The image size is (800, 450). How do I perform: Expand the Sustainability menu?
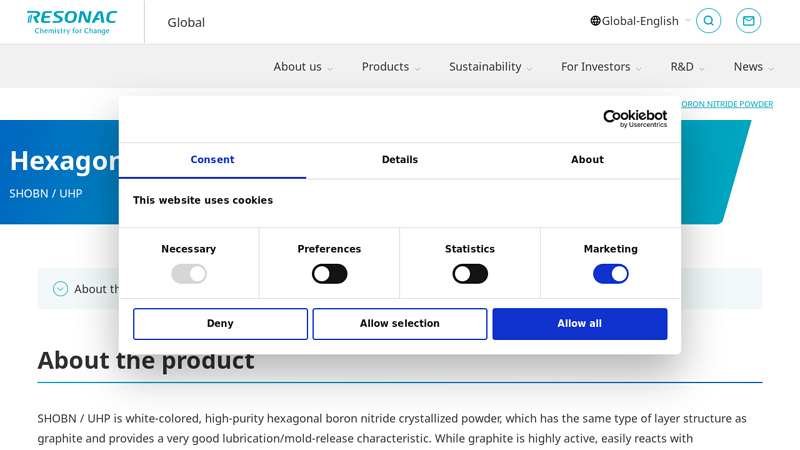(x=490, y=67)
